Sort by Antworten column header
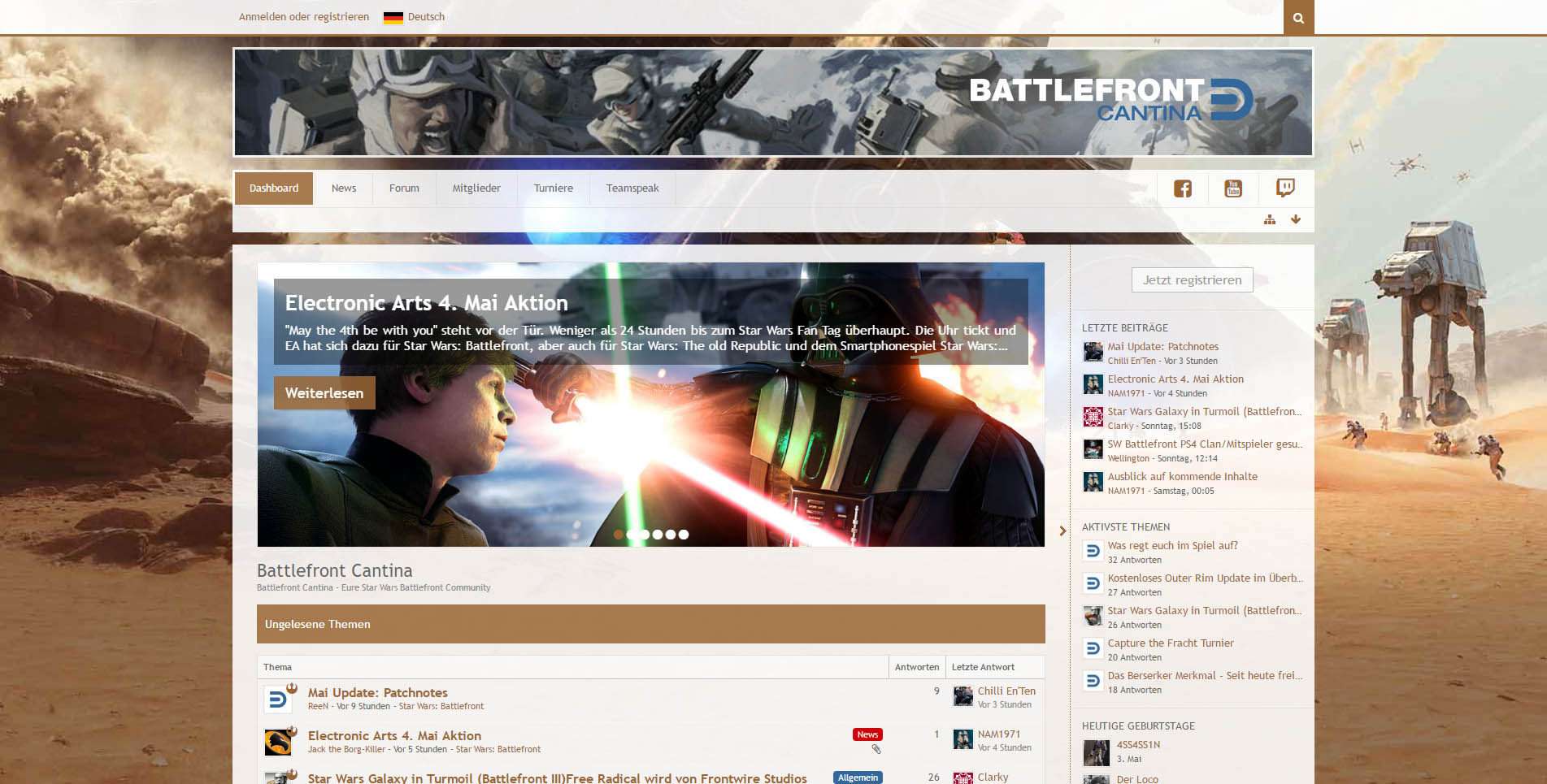 click(x=917, y=667)
